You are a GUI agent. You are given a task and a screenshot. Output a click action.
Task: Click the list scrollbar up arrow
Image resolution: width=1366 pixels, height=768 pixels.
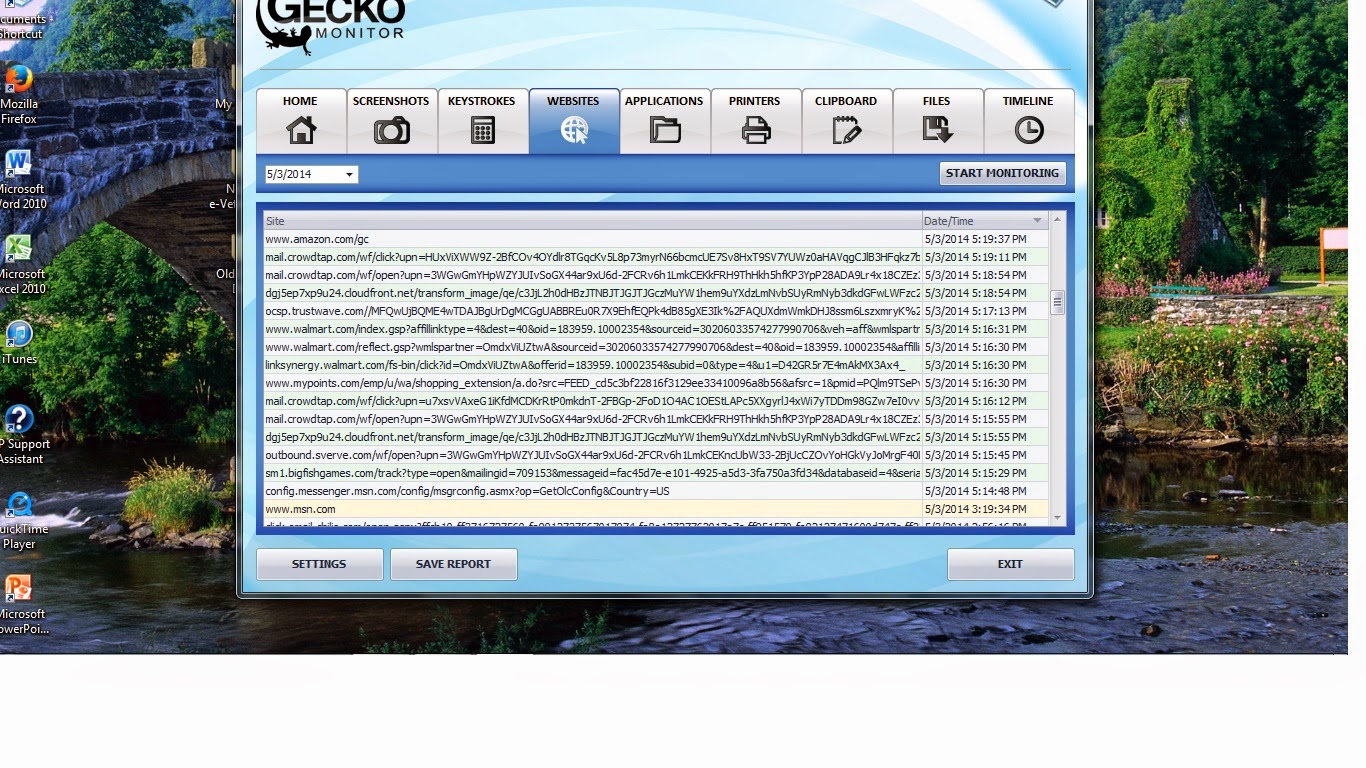click(x=1057, y=219)
